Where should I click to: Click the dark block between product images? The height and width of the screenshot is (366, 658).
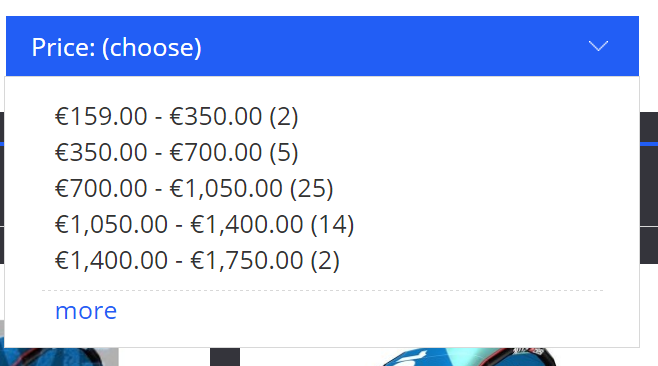click(225, 357)
